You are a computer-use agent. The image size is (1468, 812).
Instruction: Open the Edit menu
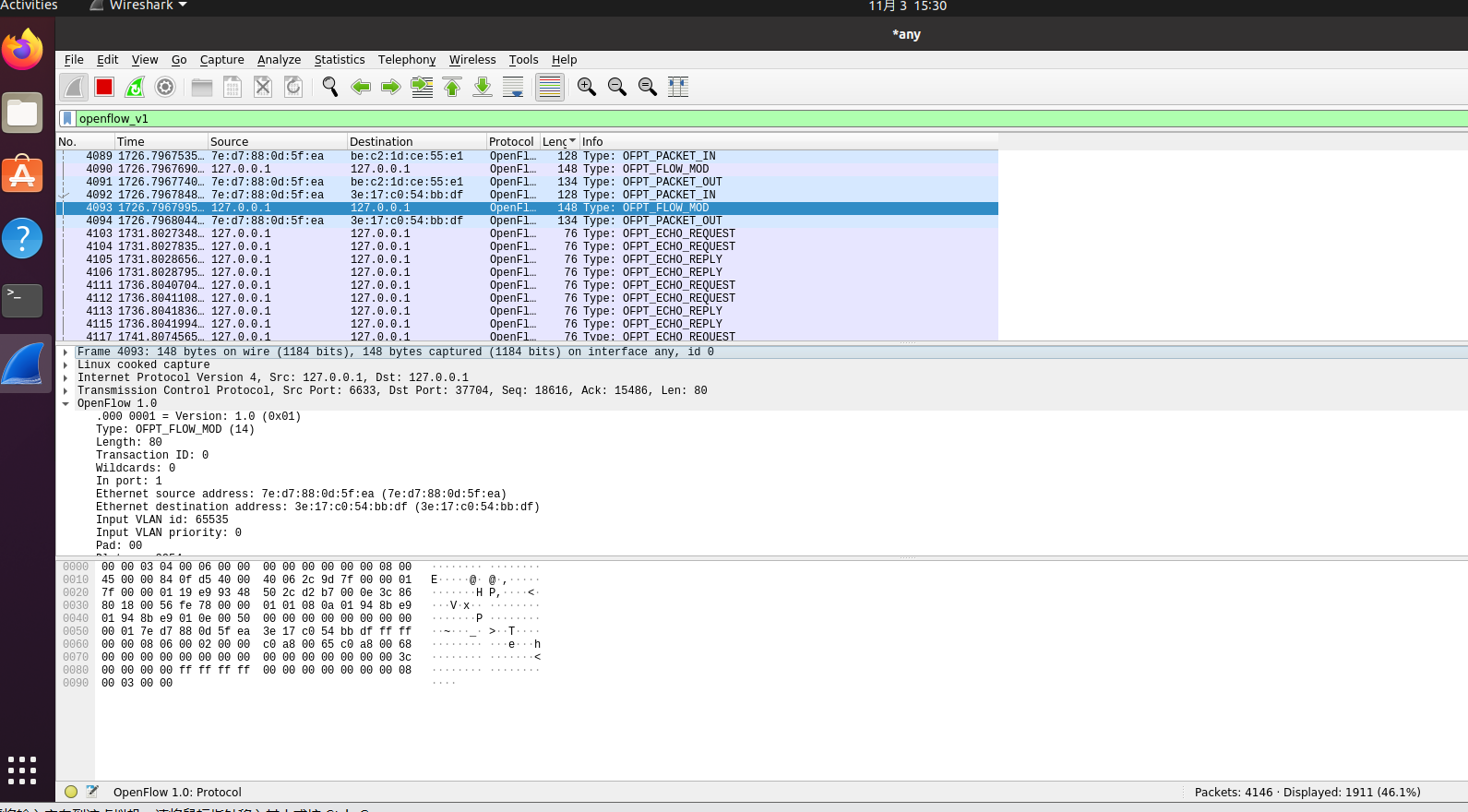[x=108, y=60]
